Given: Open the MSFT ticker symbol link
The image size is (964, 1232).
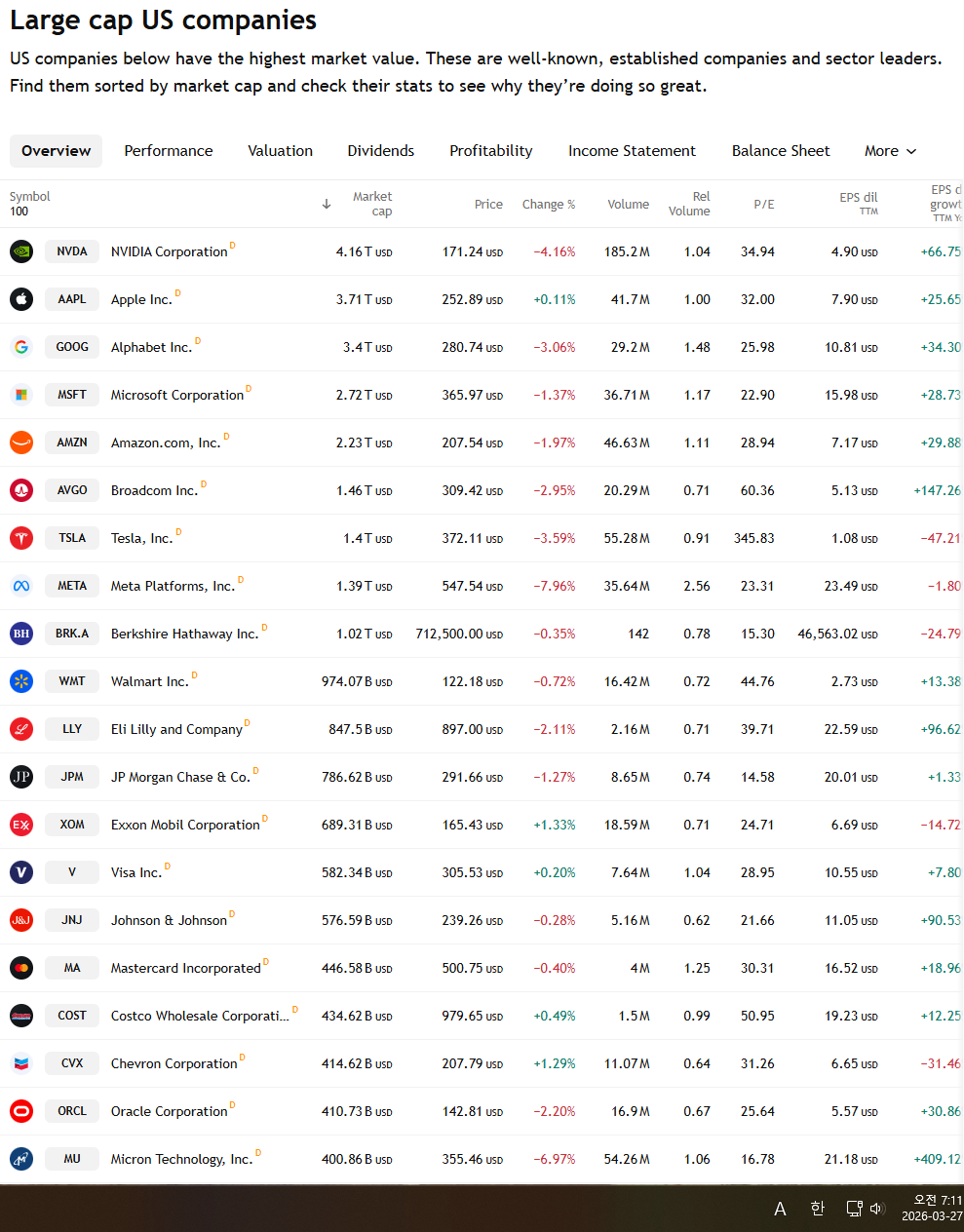Looking at the screenshot, I should 72,395.
